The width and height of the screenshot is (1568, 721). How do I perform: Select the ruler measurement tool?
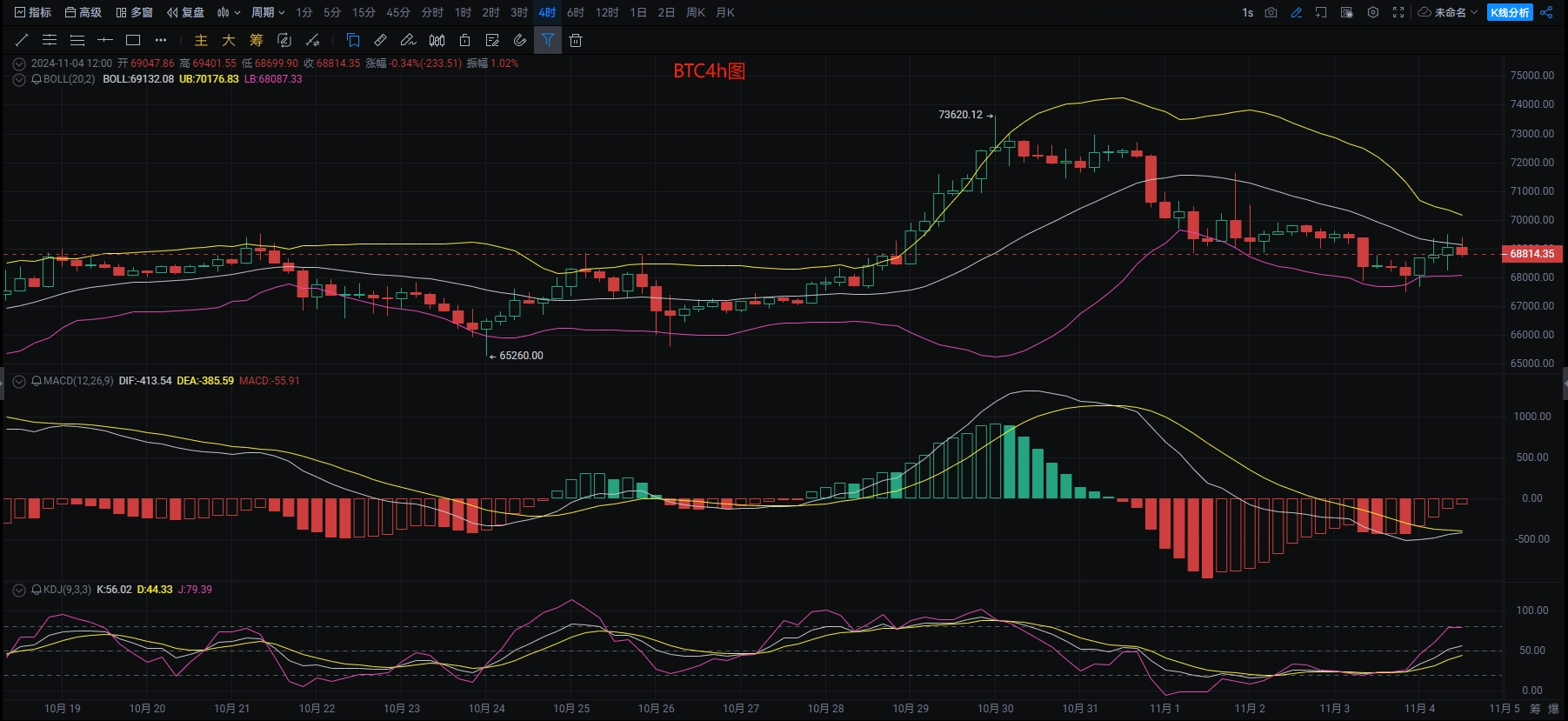[x=380, y=40]
